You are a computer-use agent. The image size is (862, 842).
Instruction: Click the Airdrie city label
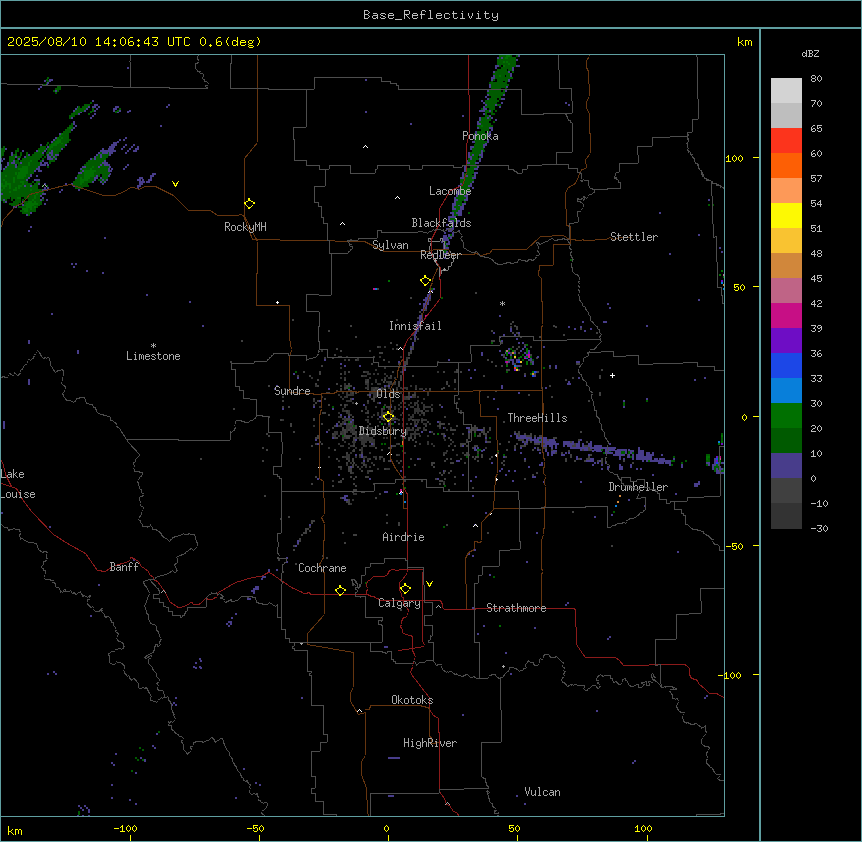[x=403, y=537]
